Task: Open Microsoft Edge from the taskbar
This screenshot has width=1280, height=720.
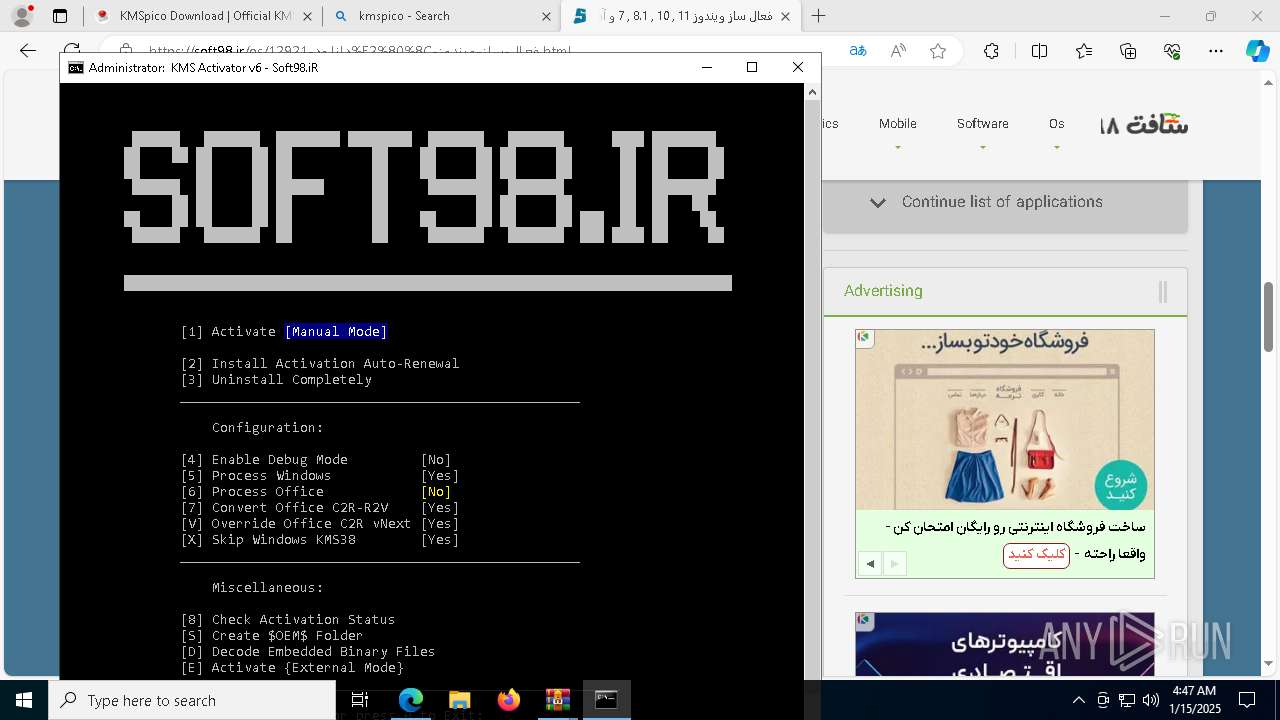Action: (x=411, y=700)
